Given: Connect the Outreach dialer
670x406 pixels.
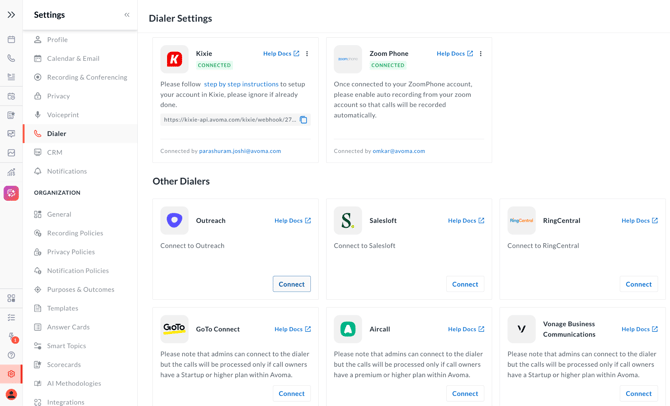Looking at the screenshot, I should pyautogui.click(x=292, y=284).
